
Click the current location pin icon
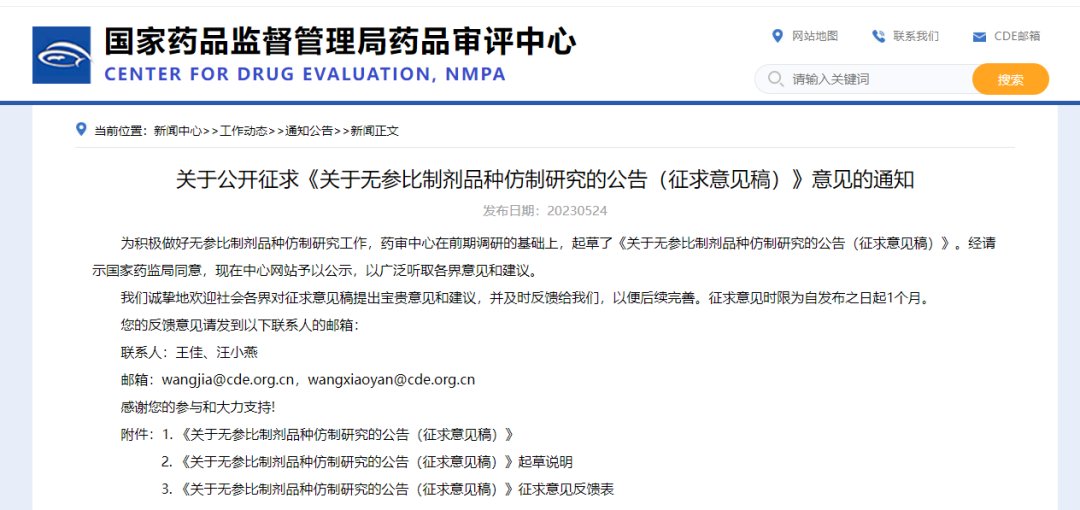(x=81, y=129)
